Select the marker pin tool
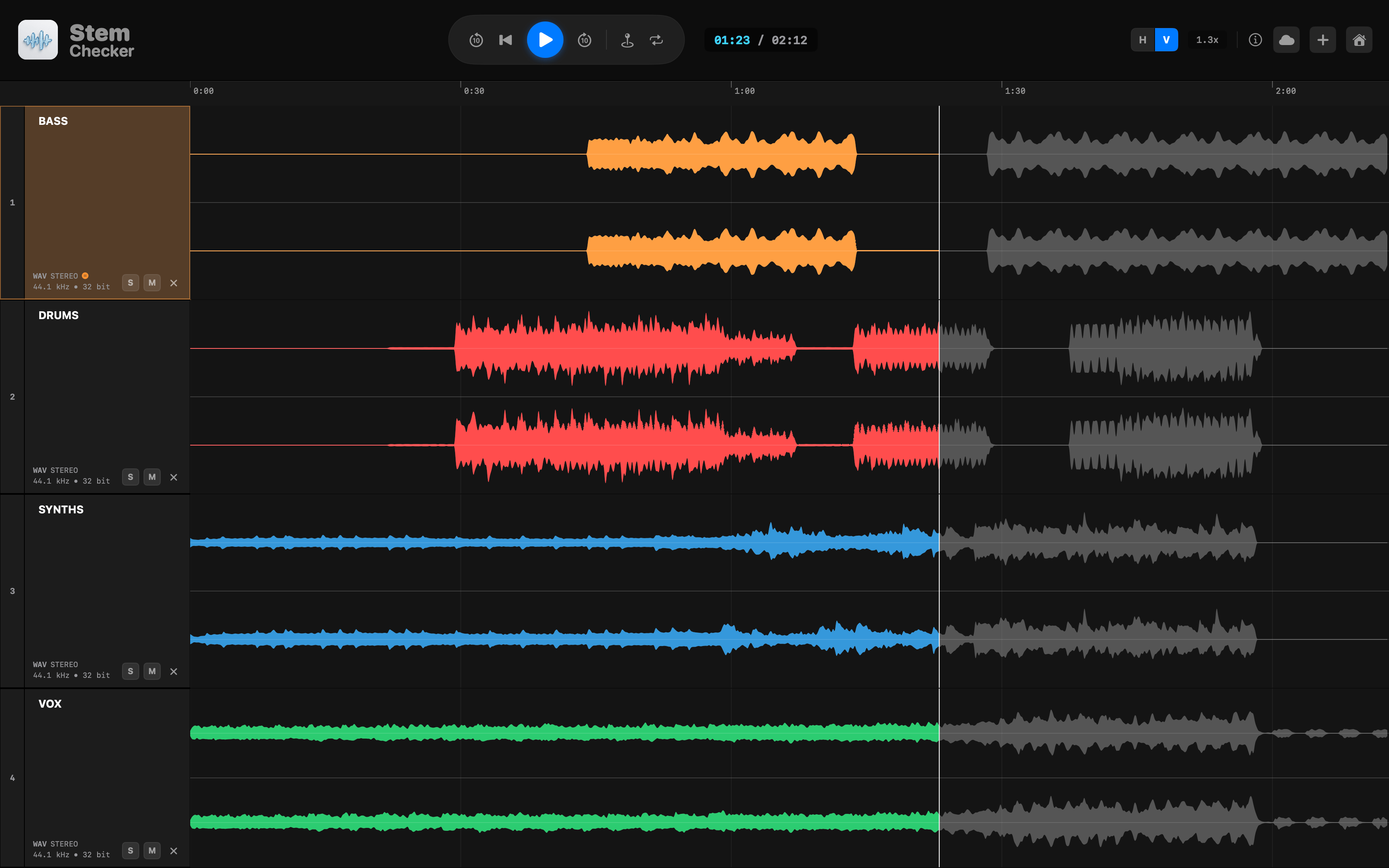Viewport: 1389px width, 868px height. pyautogui.click(x=627, y=40)
